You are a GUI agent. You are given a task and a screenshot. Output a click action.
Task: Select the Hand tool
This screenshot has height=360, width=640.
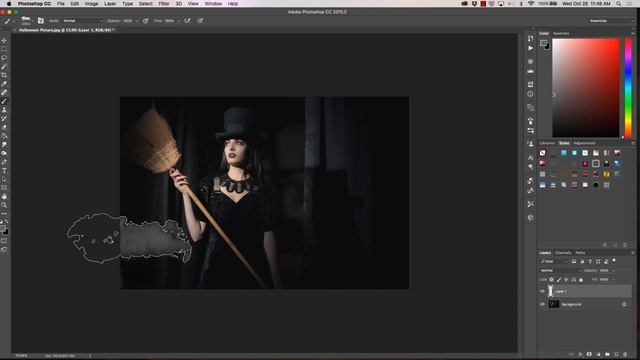pyautogui.click(x=4, y=196)
